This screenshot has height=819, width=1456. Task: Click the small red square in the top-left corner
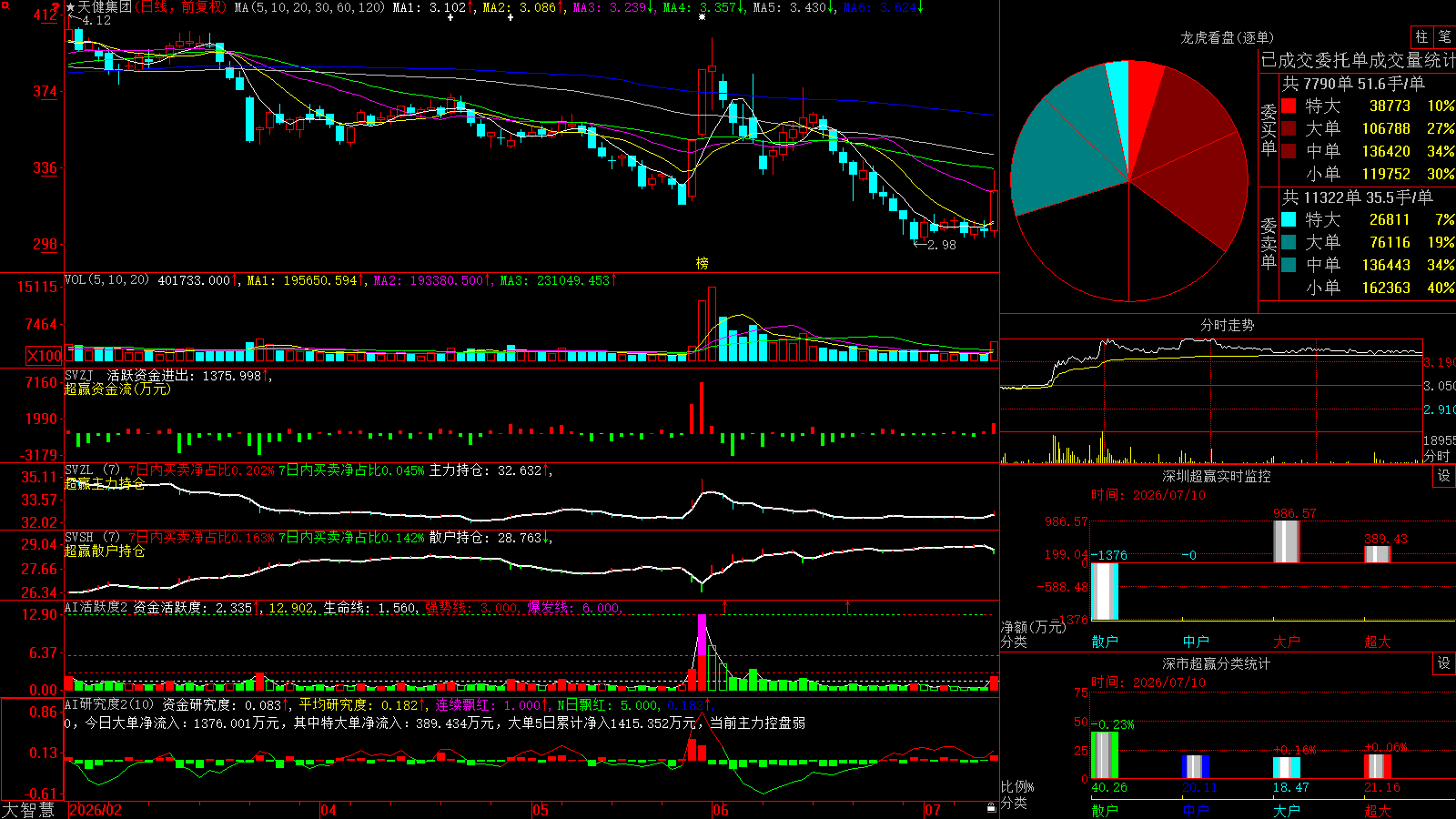(5, 5)
